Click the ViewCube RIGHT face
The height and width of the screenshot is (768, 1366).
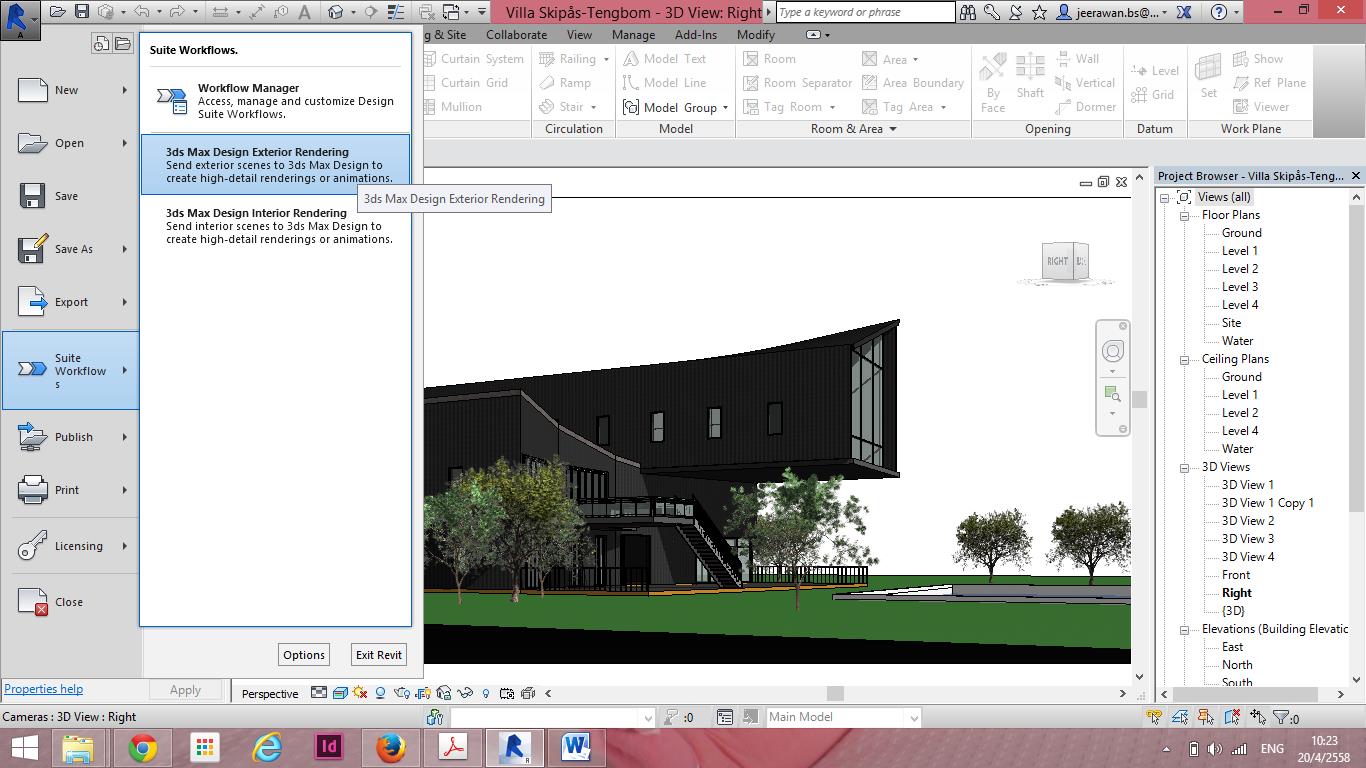[x=1056, y=261]
